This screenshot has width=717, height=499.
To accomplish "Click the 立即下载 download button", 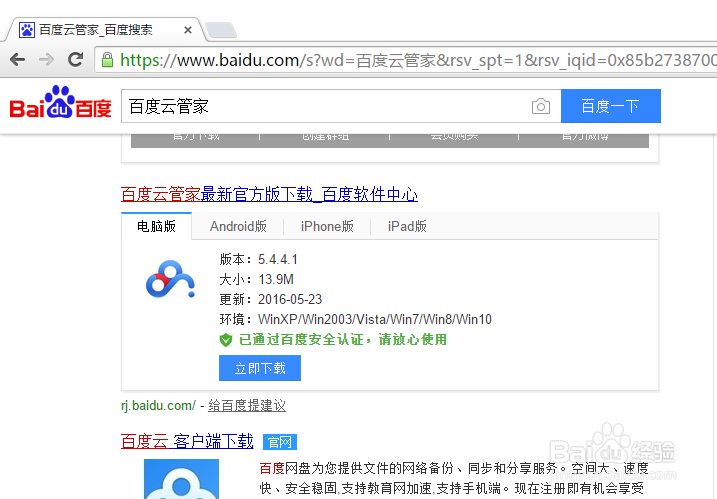I will click(260, 368).
